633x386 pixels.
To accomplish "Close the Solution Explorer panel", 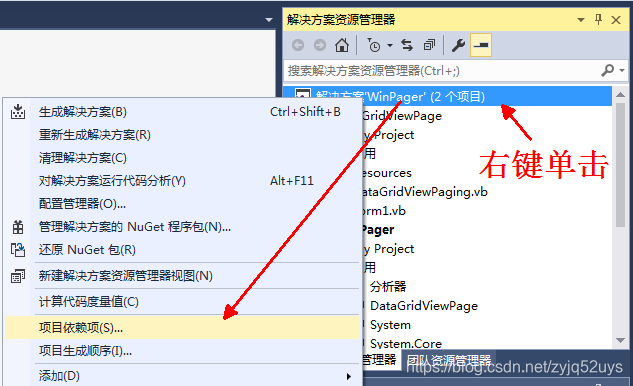I will 616,20.
